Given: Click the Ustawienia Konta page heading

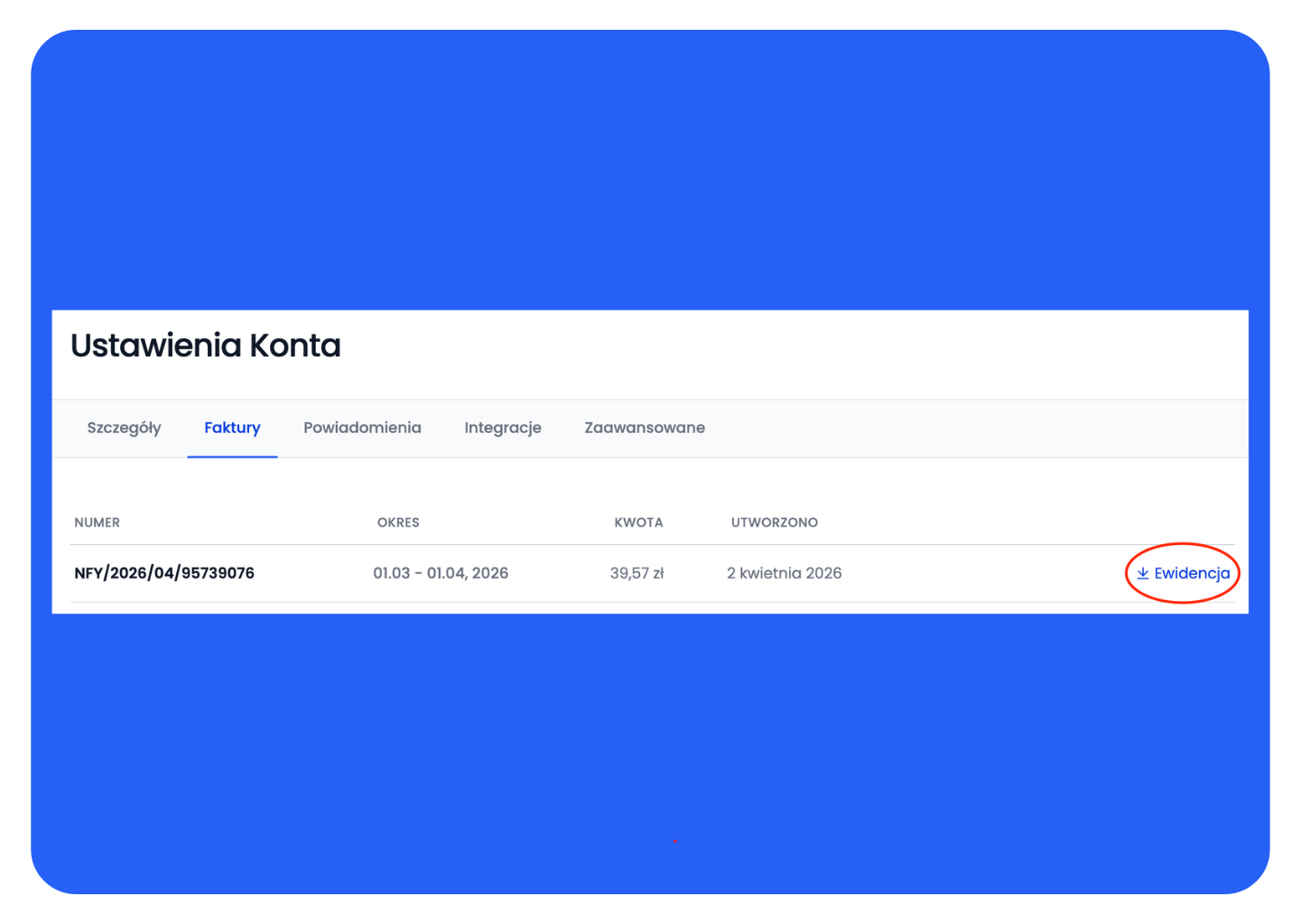Looking at the screenshot, I should click(x=206, y=346).
